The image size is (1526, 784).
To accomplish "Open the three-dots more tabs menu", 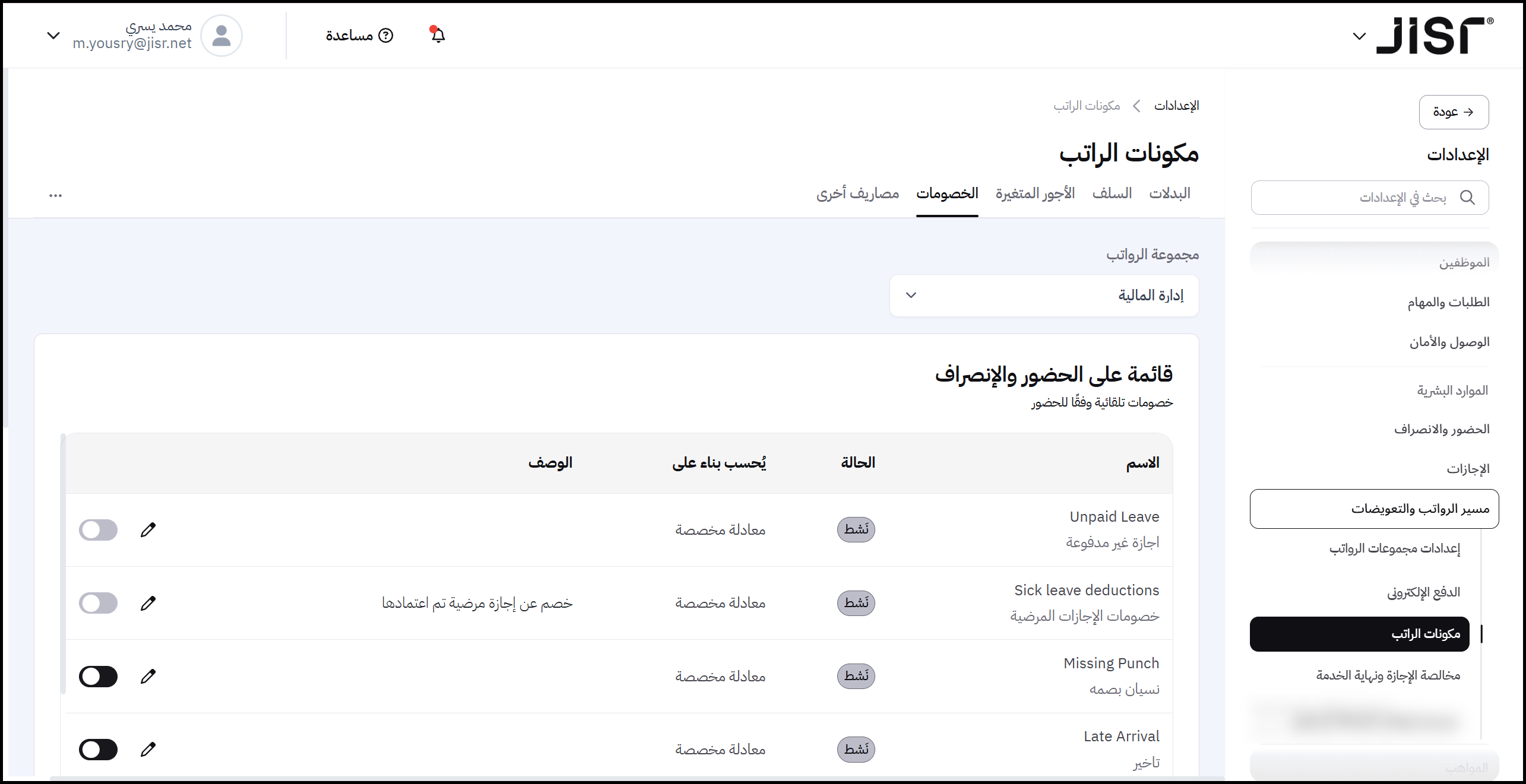I will point(55,195).
